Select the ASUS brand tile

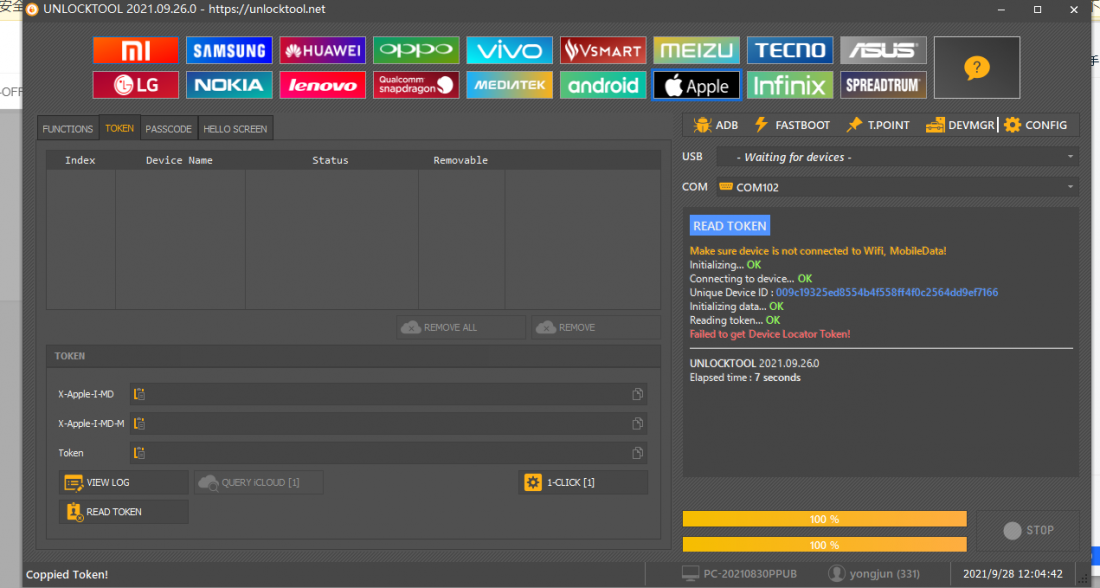(883, 51)
